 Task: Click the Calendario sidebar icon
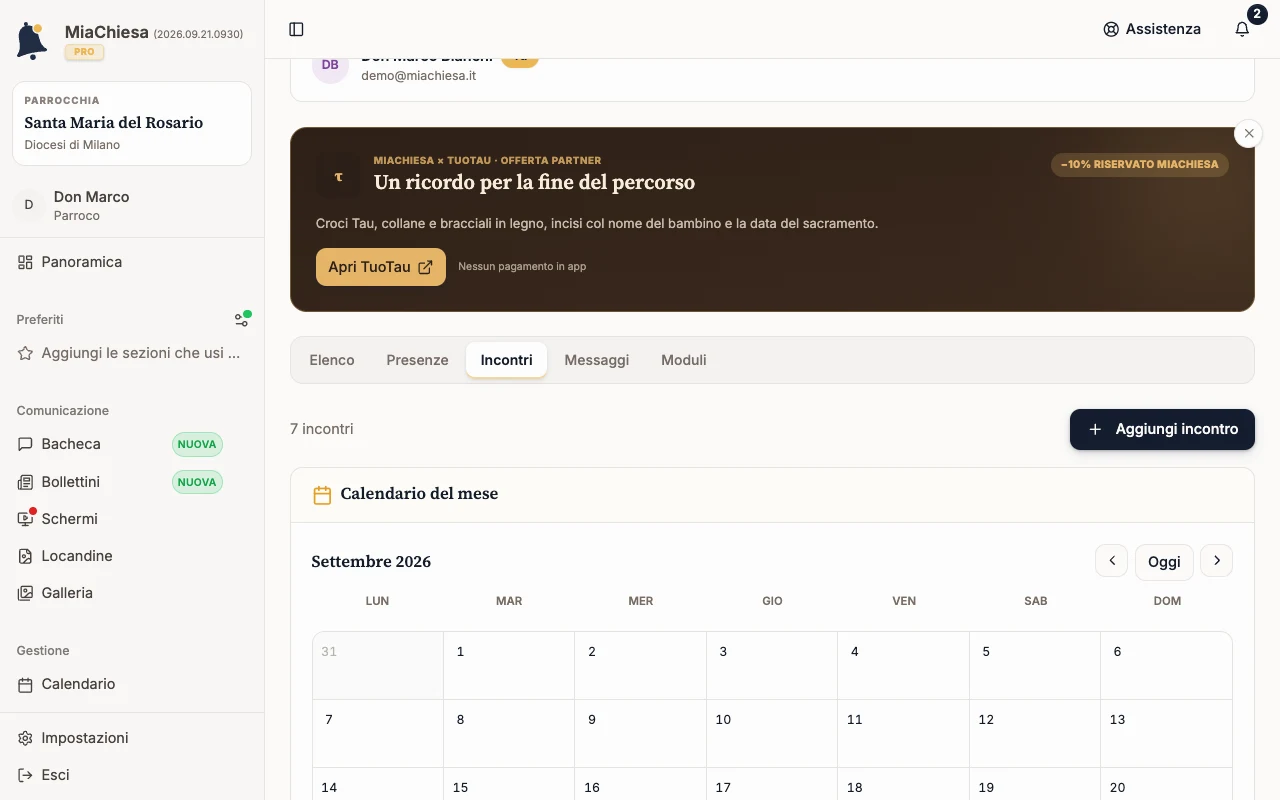(x=25, y=684)
